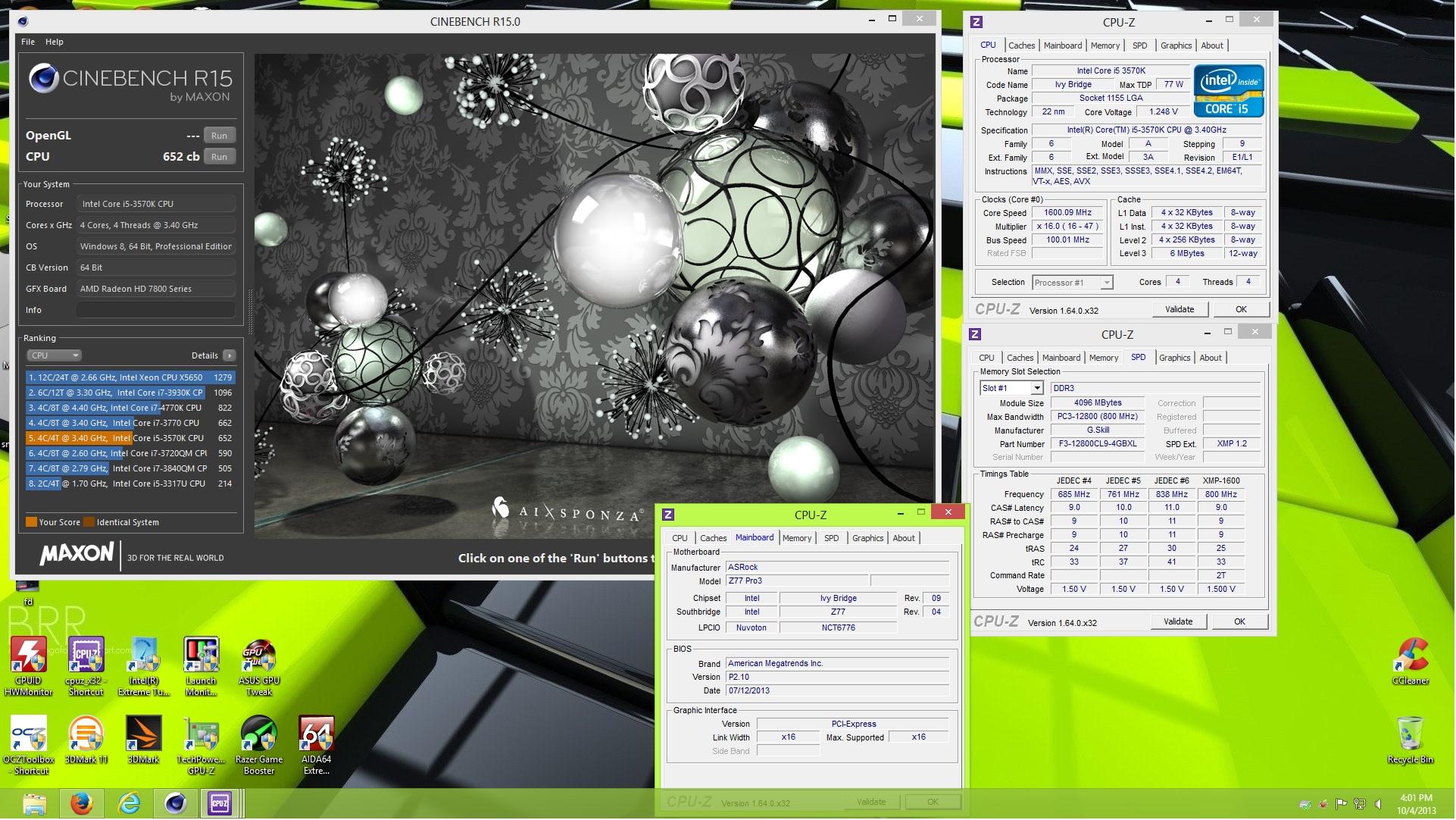
Task: Select ranking row Core i7-4770K
Action: click(x=130, y=408)
